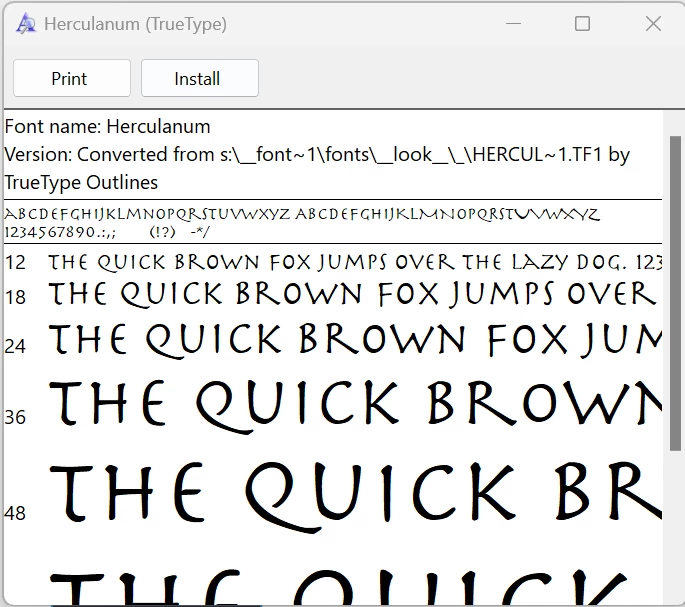This screenshot has height=607, width=685.
Task: Click the 12-point pangram sample line
Action: tap(355, 263)
